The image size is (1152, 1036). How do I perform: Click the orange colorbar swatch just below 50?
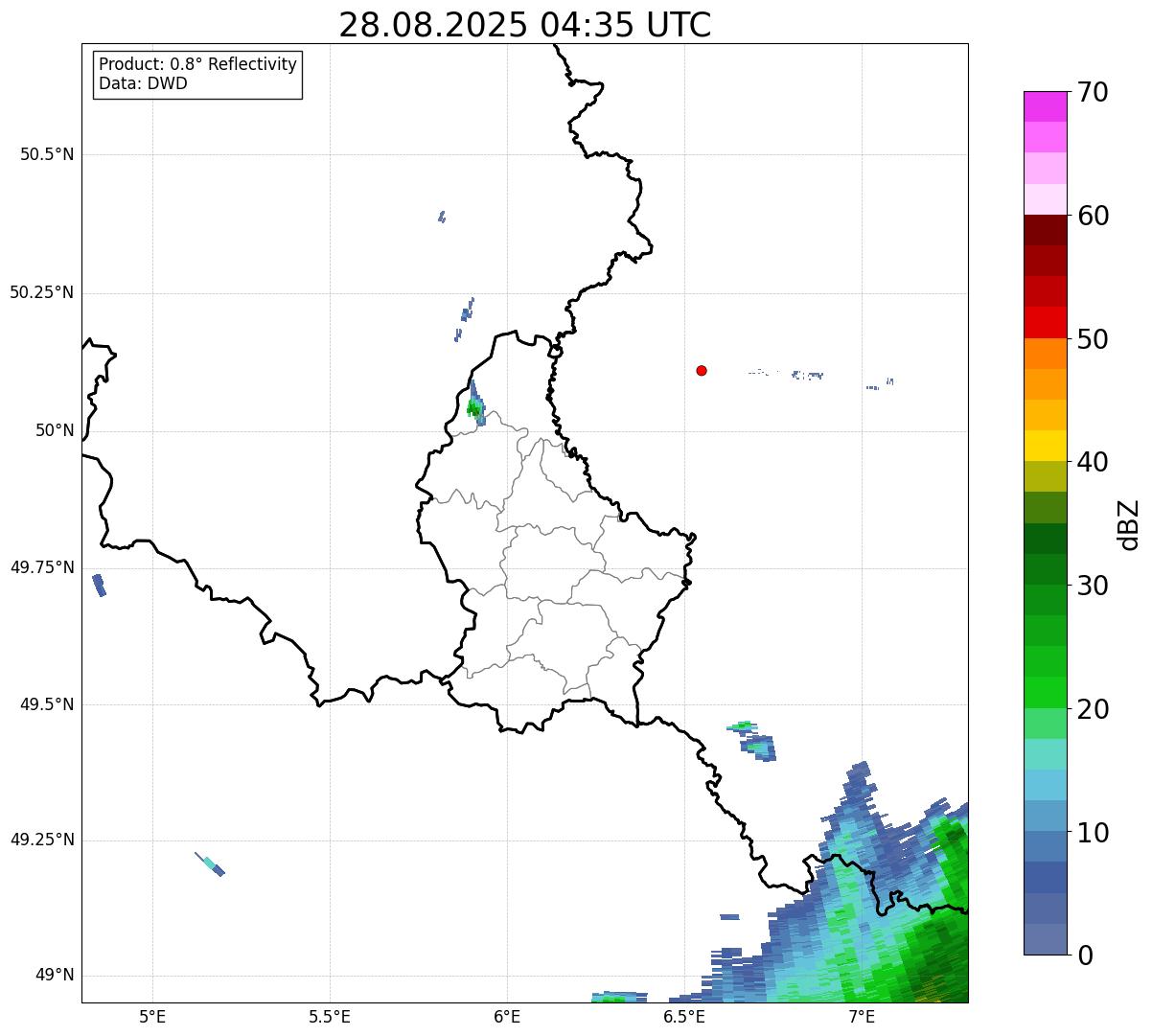(x=1046, y=354)
